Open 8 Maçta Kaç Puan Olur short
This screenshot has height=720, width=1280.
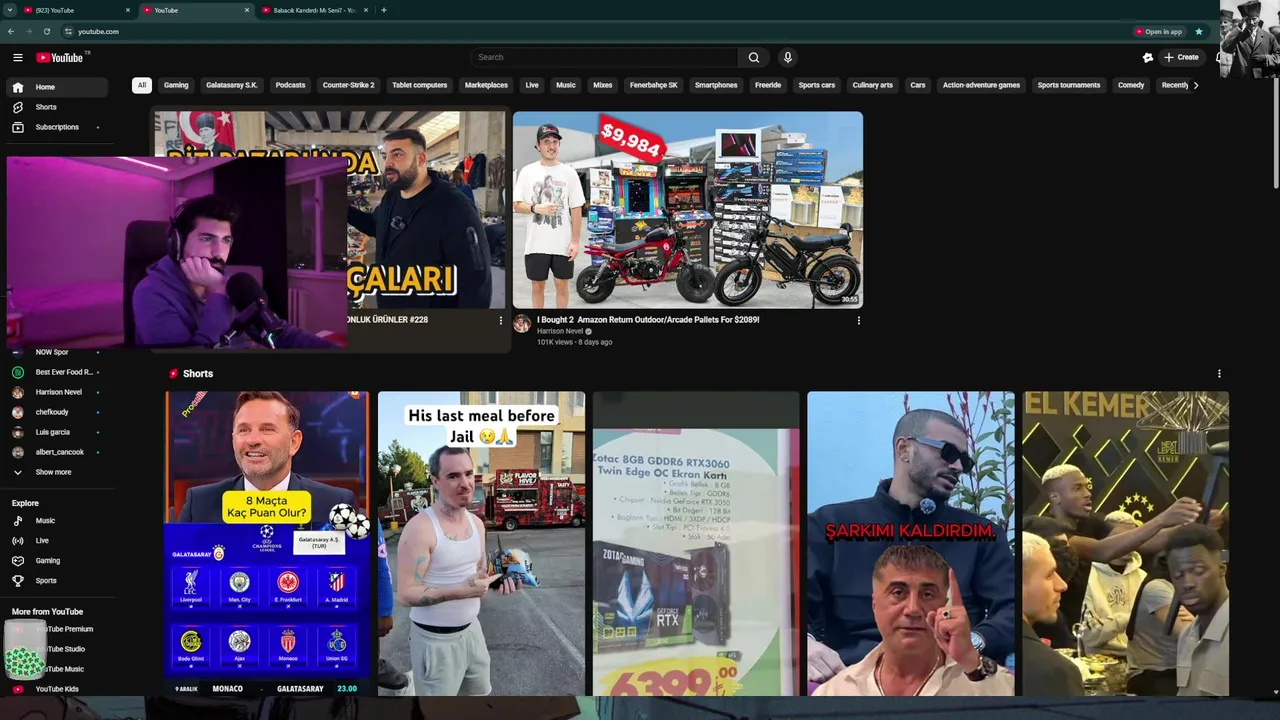pos(267,543)
